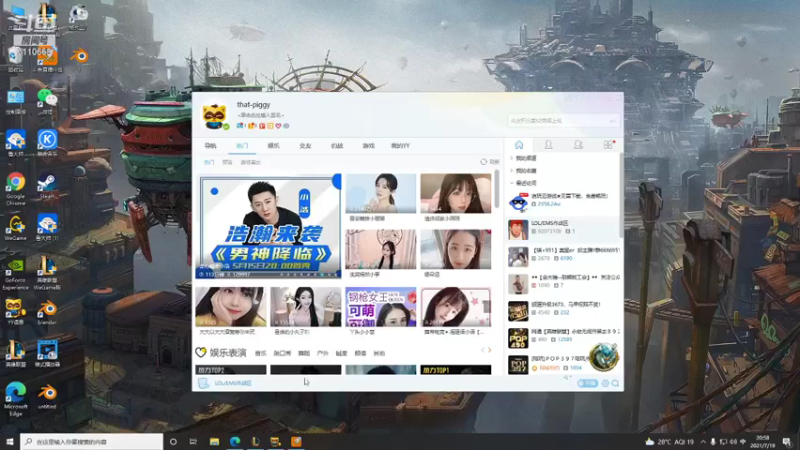Select the third sub-filter under hot tab

point(251,162)
